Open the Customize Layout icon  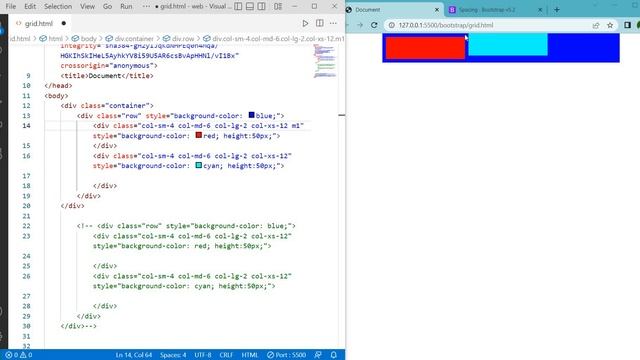[278, 7]
